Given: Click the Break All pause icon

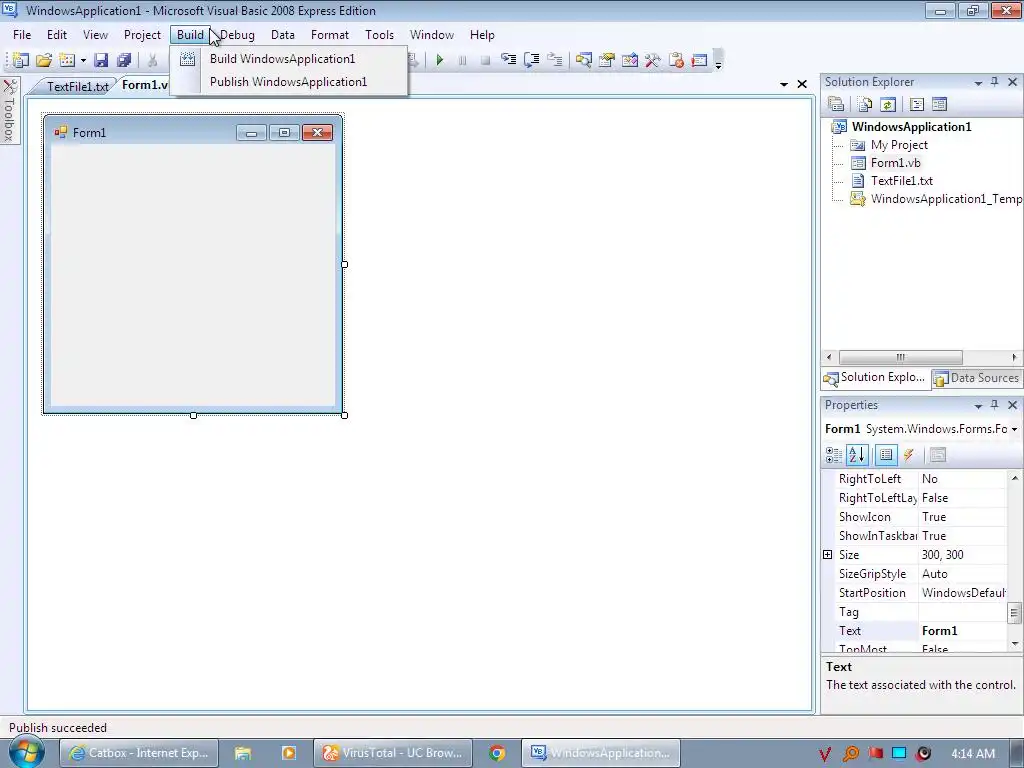Looking at the screenshot, I should (x=462, y=60).
